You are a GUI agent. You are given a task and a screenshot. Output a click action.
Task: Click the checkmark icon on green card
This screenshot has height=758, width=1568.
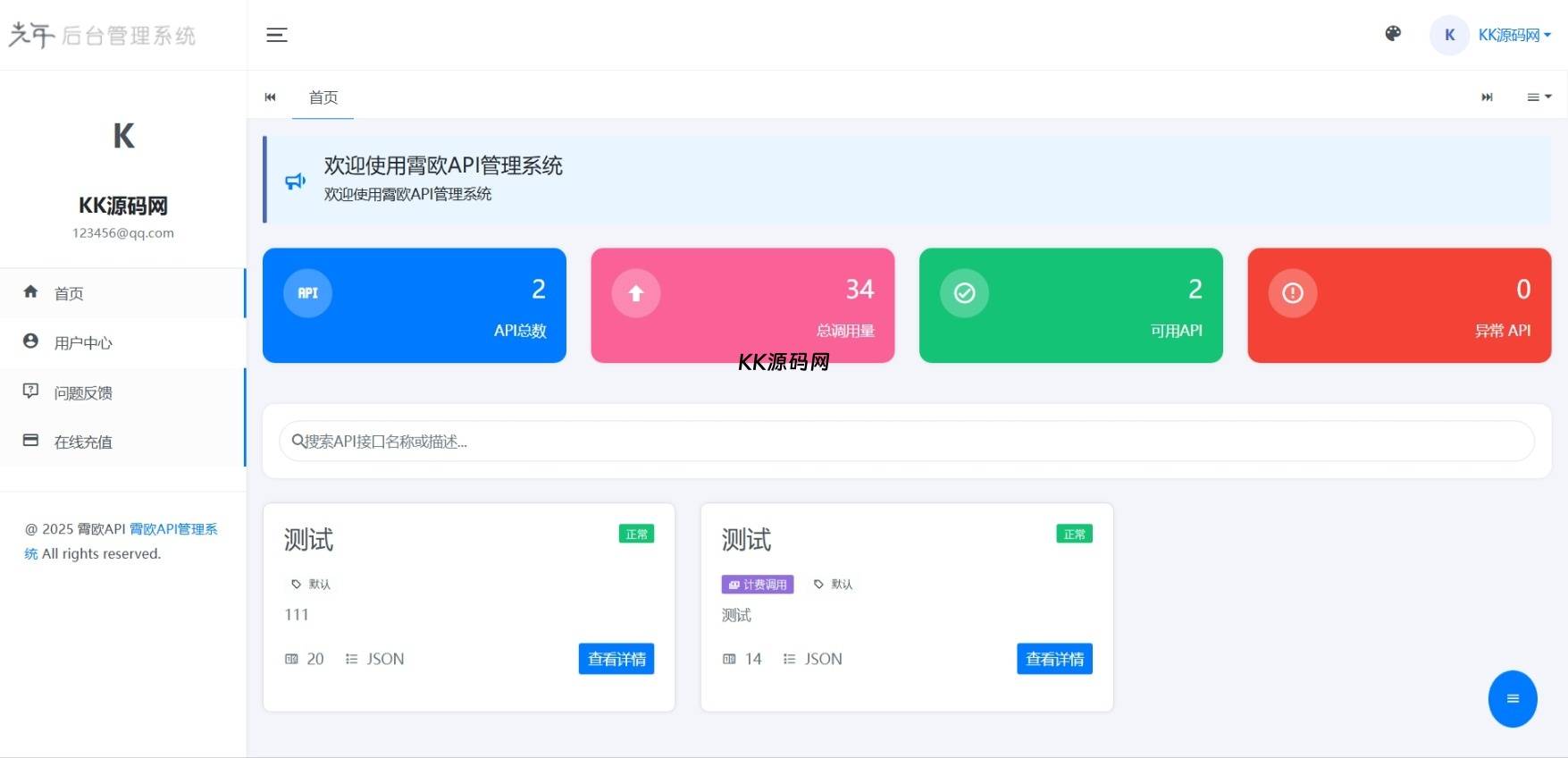pyautogui.click(x=965, y=293)
